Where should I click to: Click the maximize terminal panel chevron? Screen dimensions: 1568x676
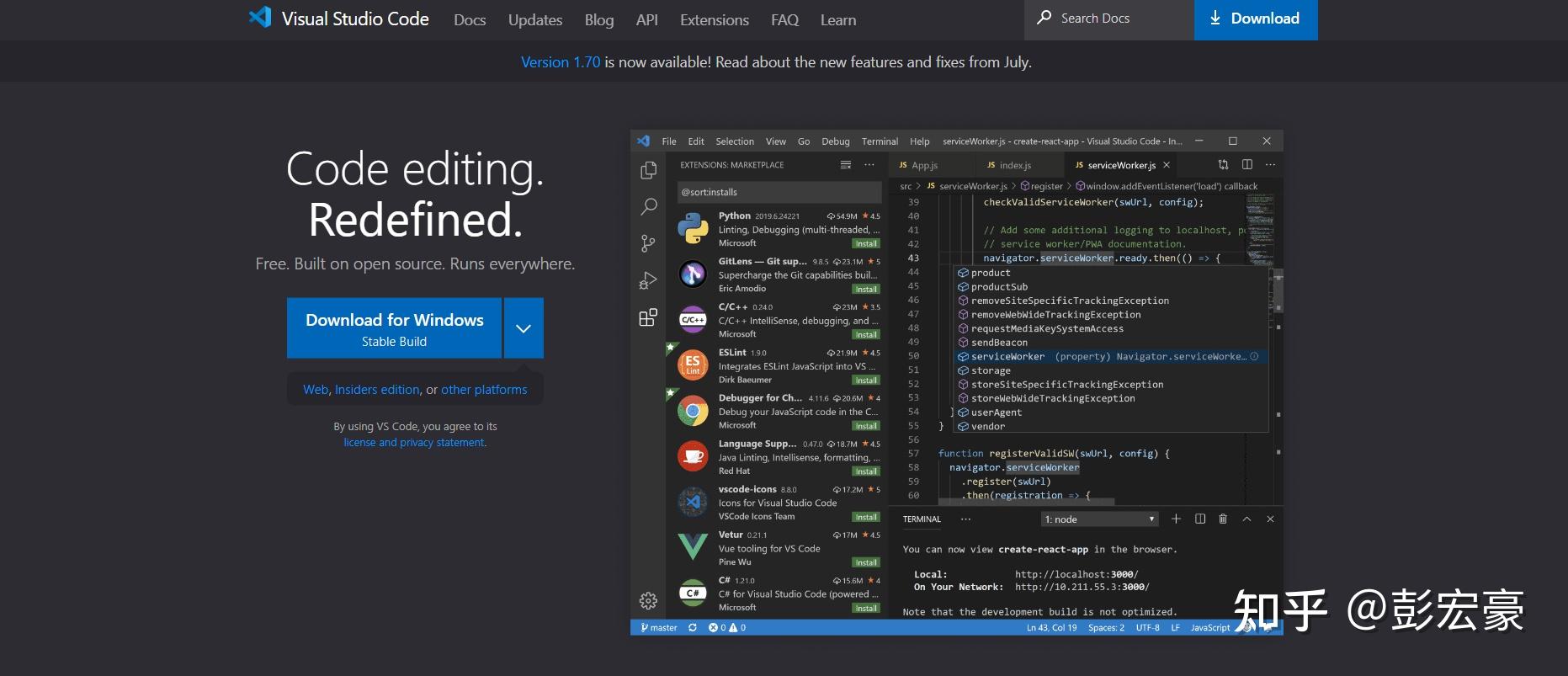click(1246, 519)
